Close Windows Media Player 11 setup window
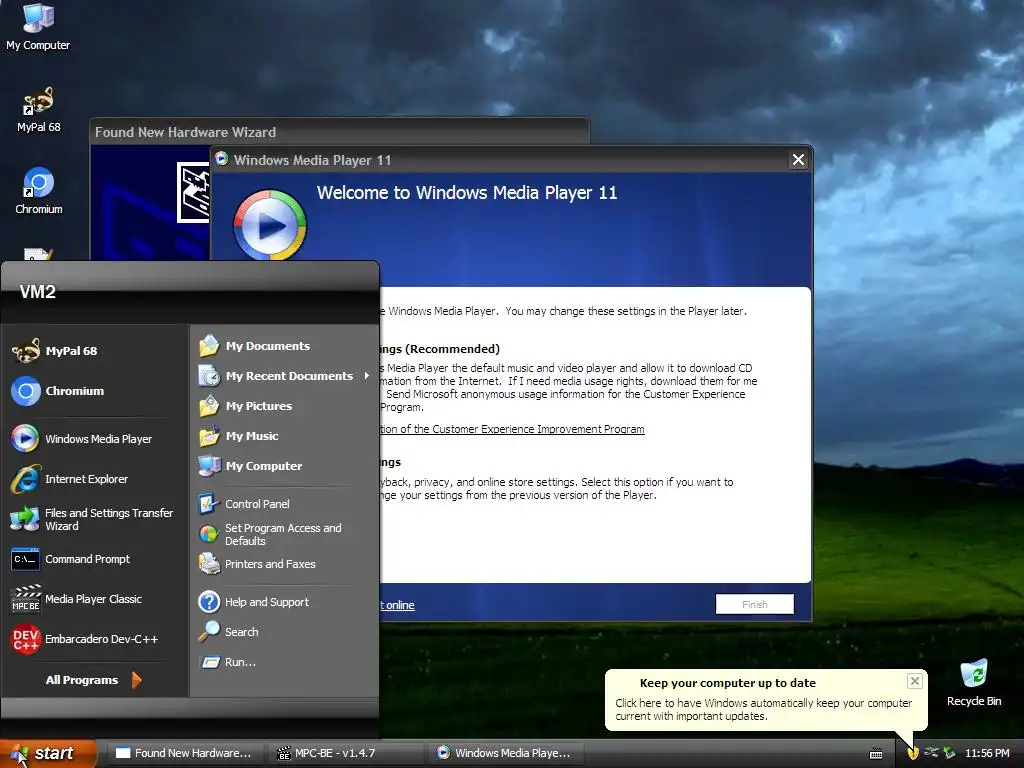The image size is (1024, 768). coord(798,160)
